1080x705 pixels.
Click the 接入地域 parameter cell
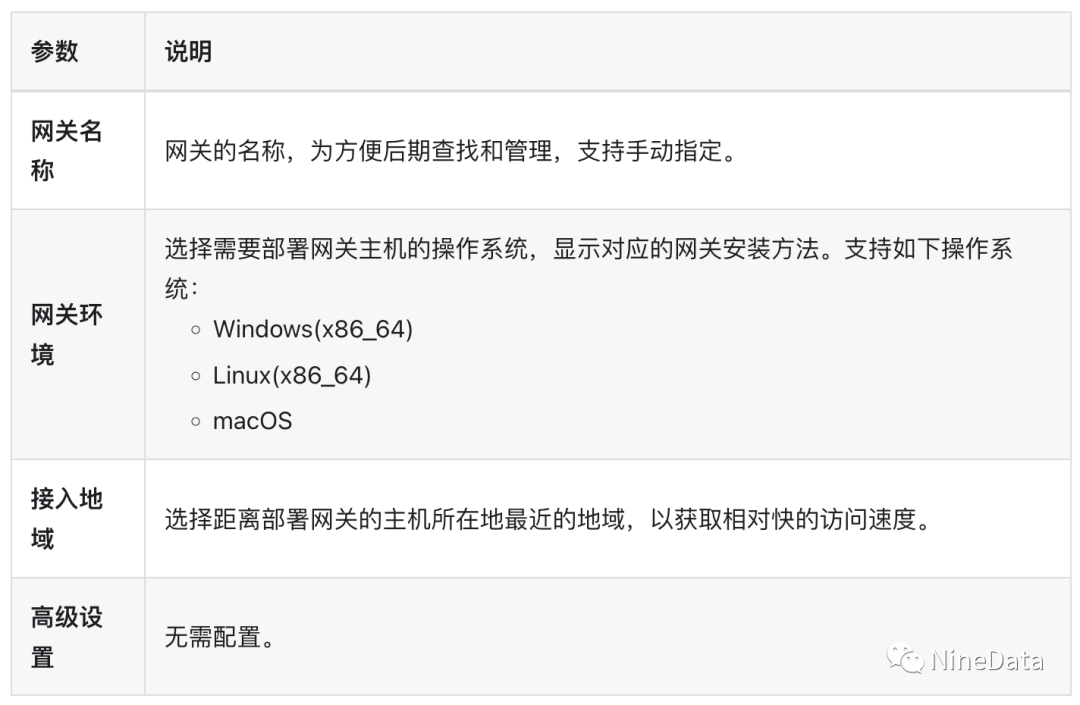[67, 518]
